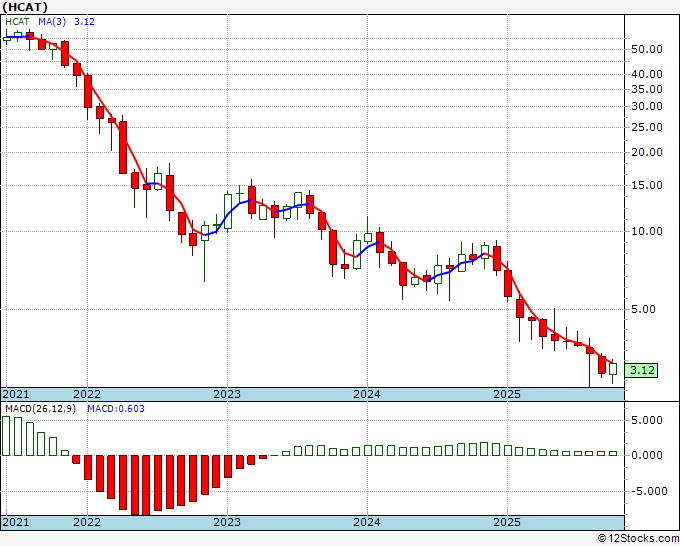This screenshot has width=680, height=546.
Task: Click 2024 on the price chart timeline
Action: pyautogui.click(x=367, y=394)
